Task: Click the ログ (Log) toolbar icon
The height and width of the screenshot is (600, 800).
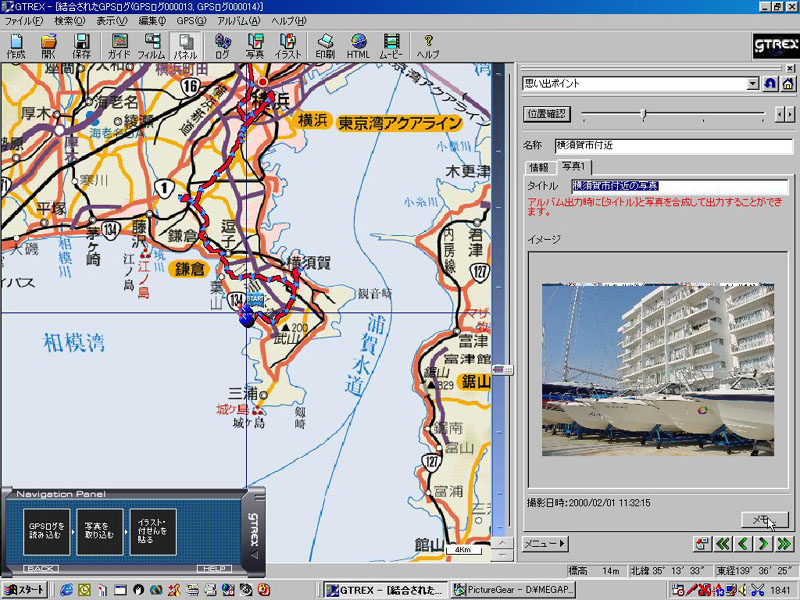Action: point(222,46)
